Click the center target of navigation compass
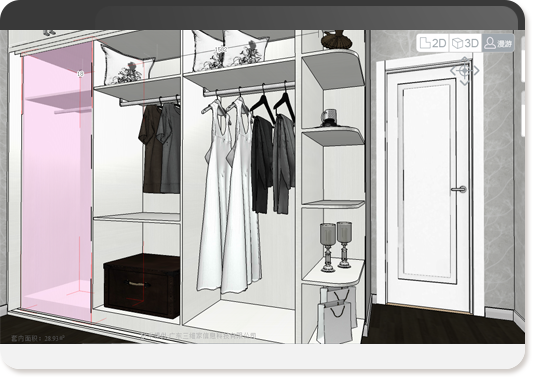This screenshot has width=540, height=386. 465,71
